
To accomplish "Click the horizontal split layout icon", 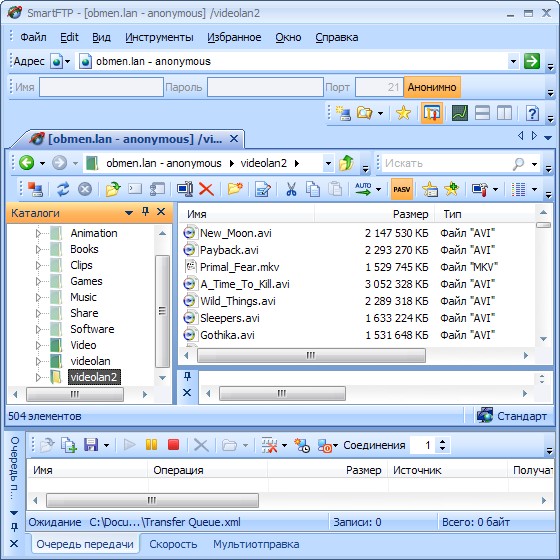I will (482, 113).
